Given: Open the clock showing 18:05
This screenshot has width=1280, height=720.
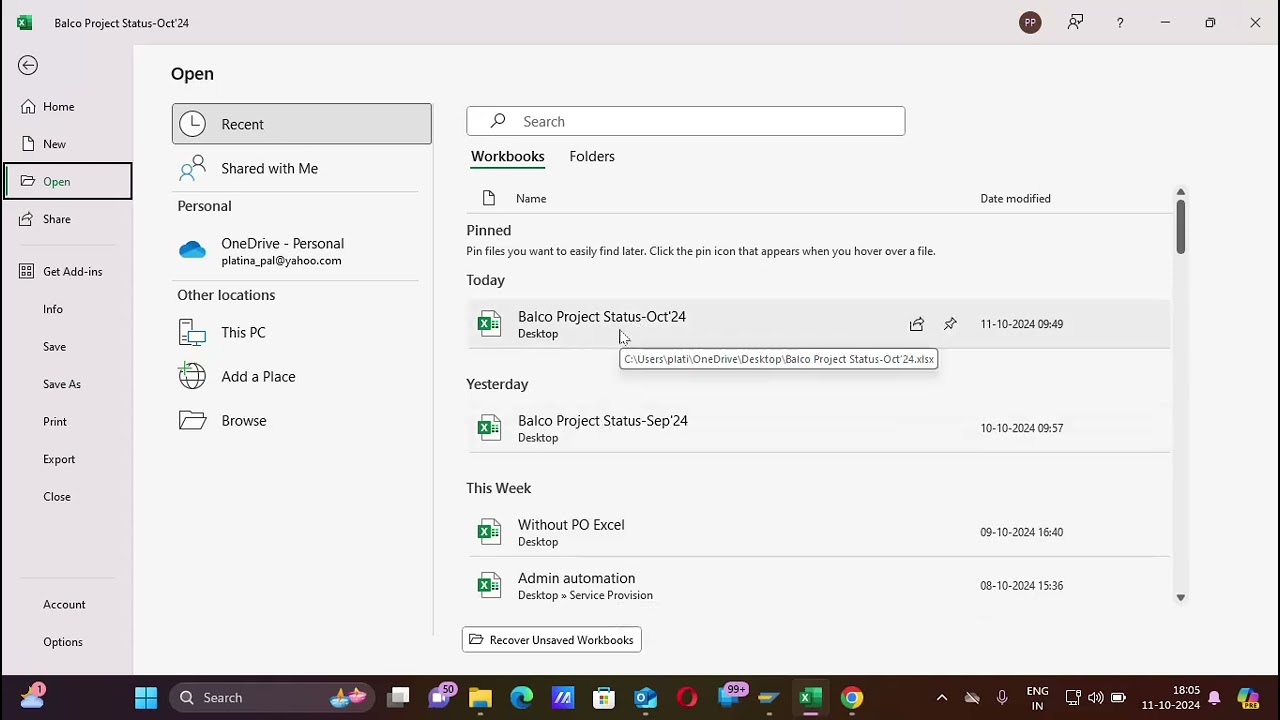Looking at the screenshot, I should click(x=1171, y=698).
